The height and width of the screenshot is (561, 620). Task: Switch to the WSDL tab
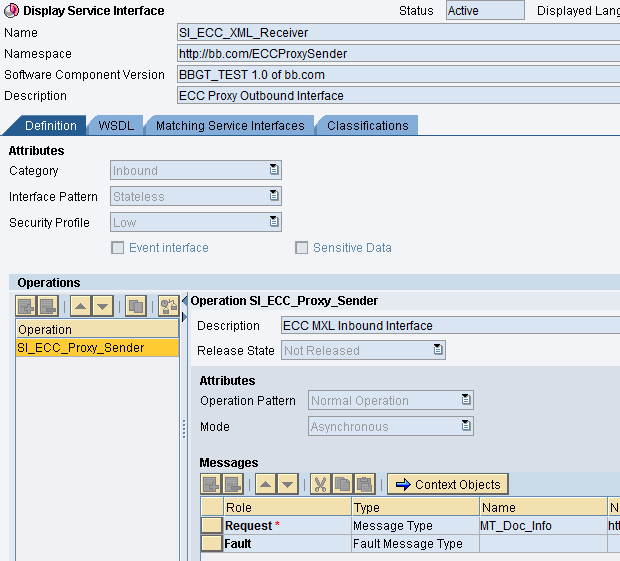click(x=116, y=126)
